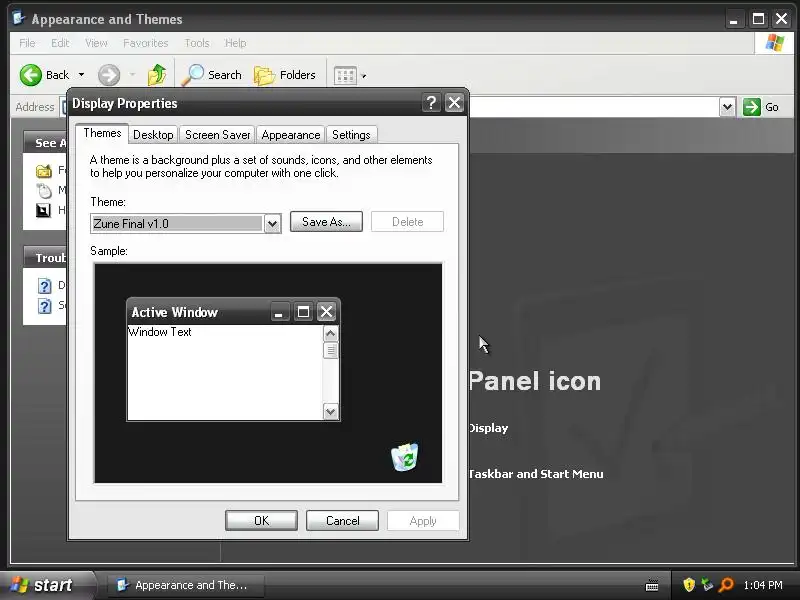Click the green Back arrow icon
Screen dimensions: 800x600
[31, 75]
